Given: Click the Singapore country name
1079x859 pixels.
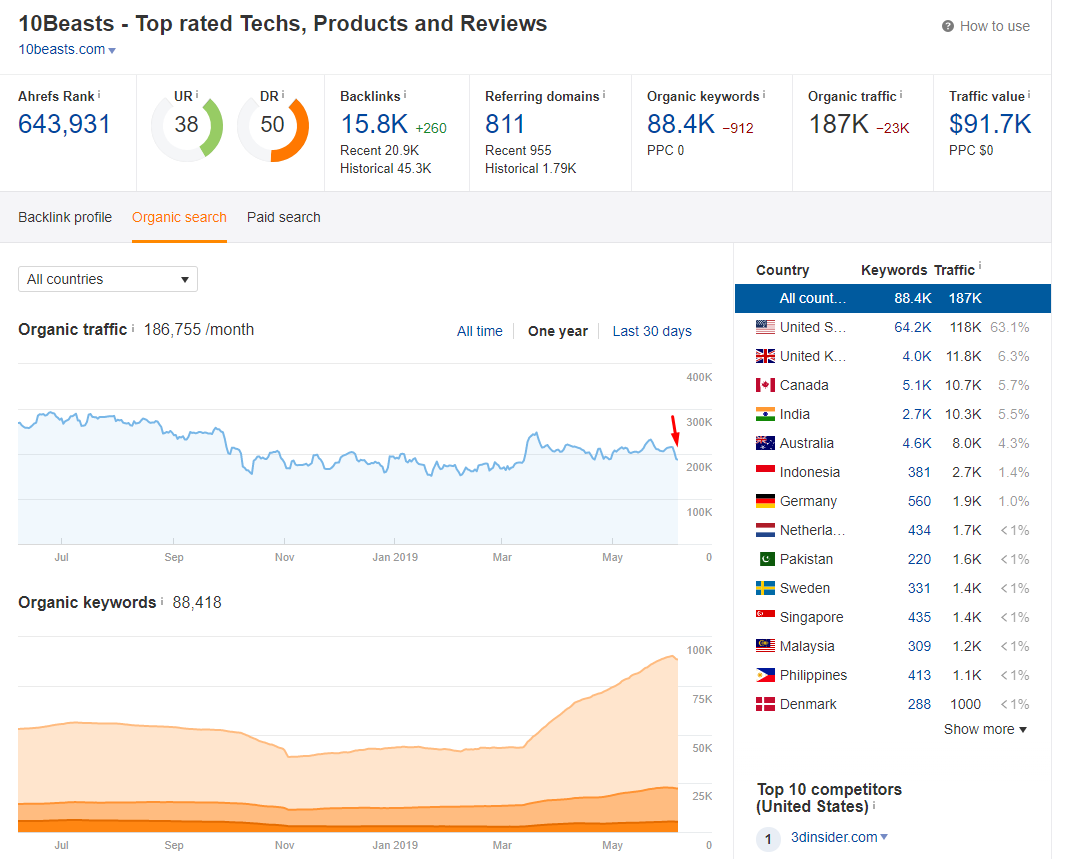Looking at the screenshot, I should 811,617.
